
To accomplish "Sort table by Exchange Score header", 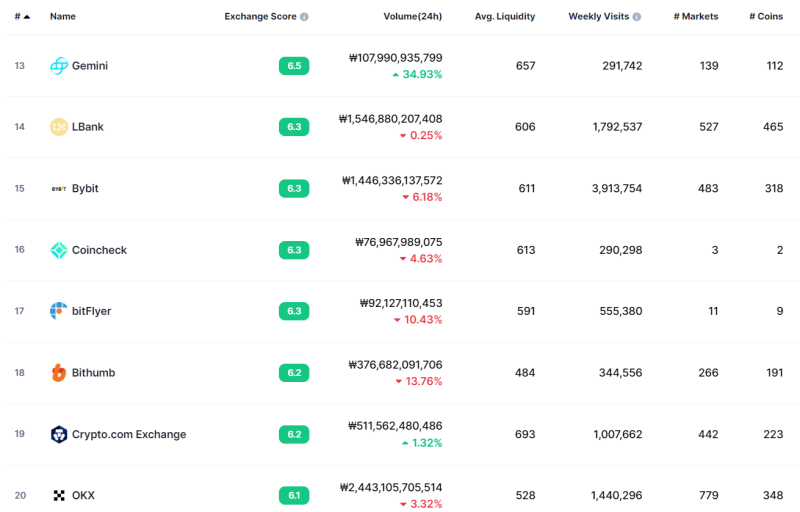I will click(260, 16).
